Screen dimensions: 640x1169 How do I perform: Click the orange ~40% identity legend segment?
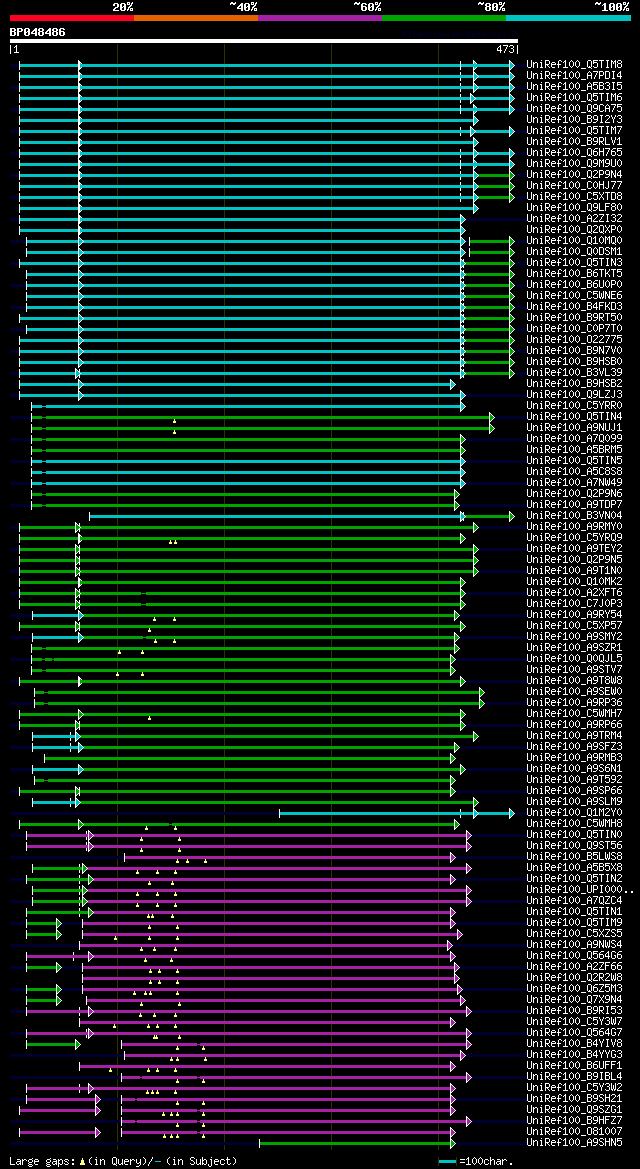pyautogui.click(x=196, y=17)
